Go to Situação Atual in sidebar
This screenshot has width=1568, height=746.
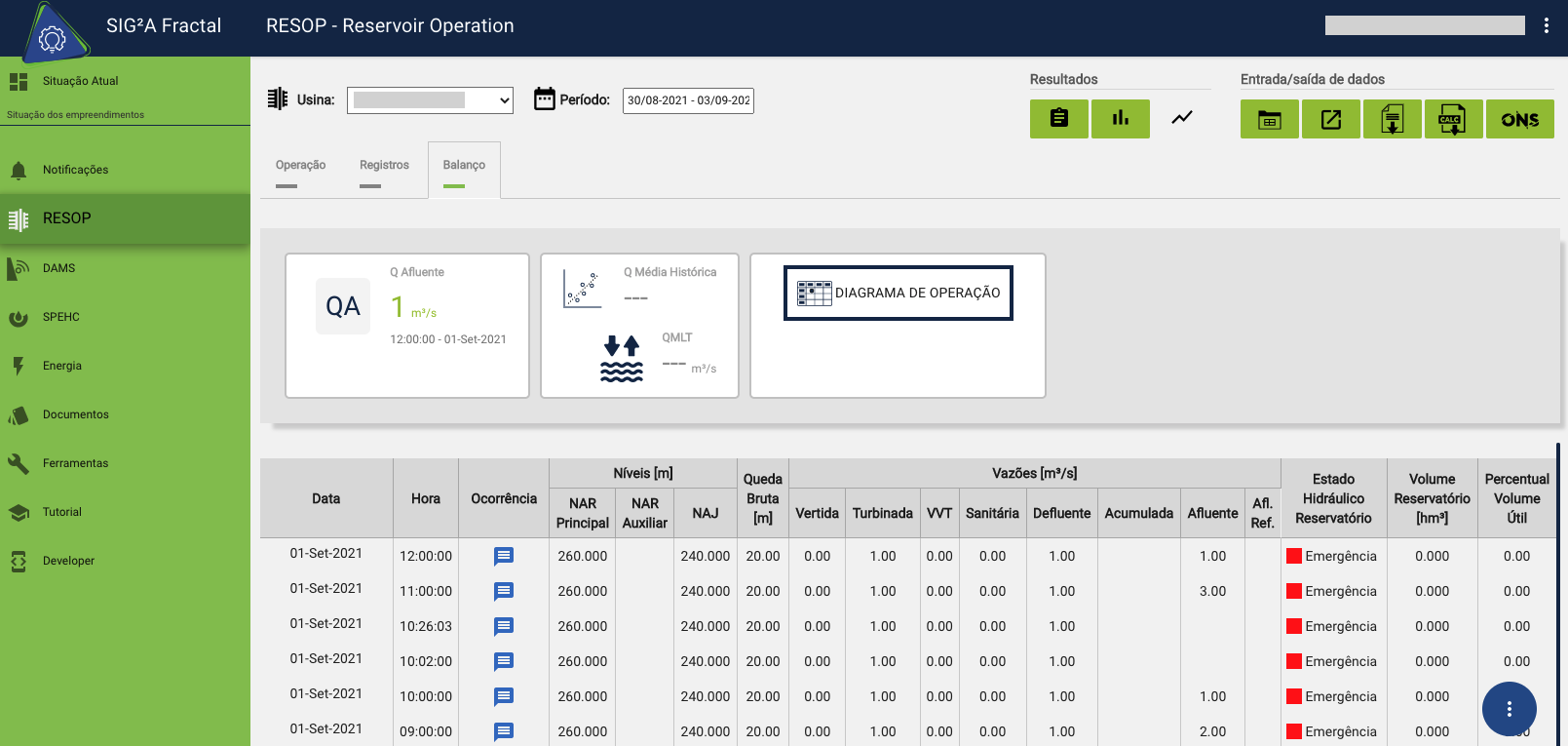(x=80, y=81)
